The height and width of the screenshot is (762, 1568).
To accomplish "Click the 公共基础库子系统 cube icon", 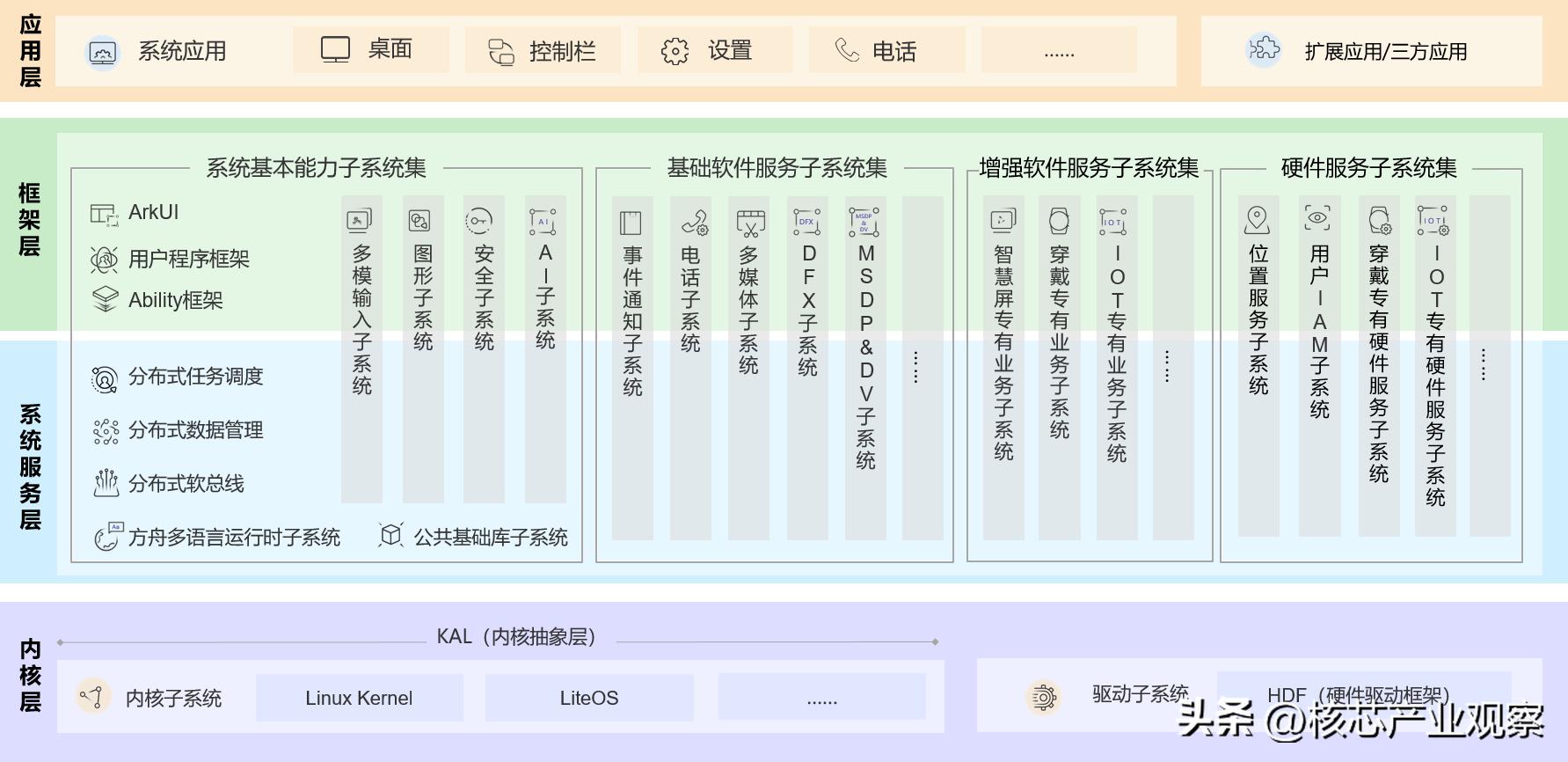I will tap(390, 534).
